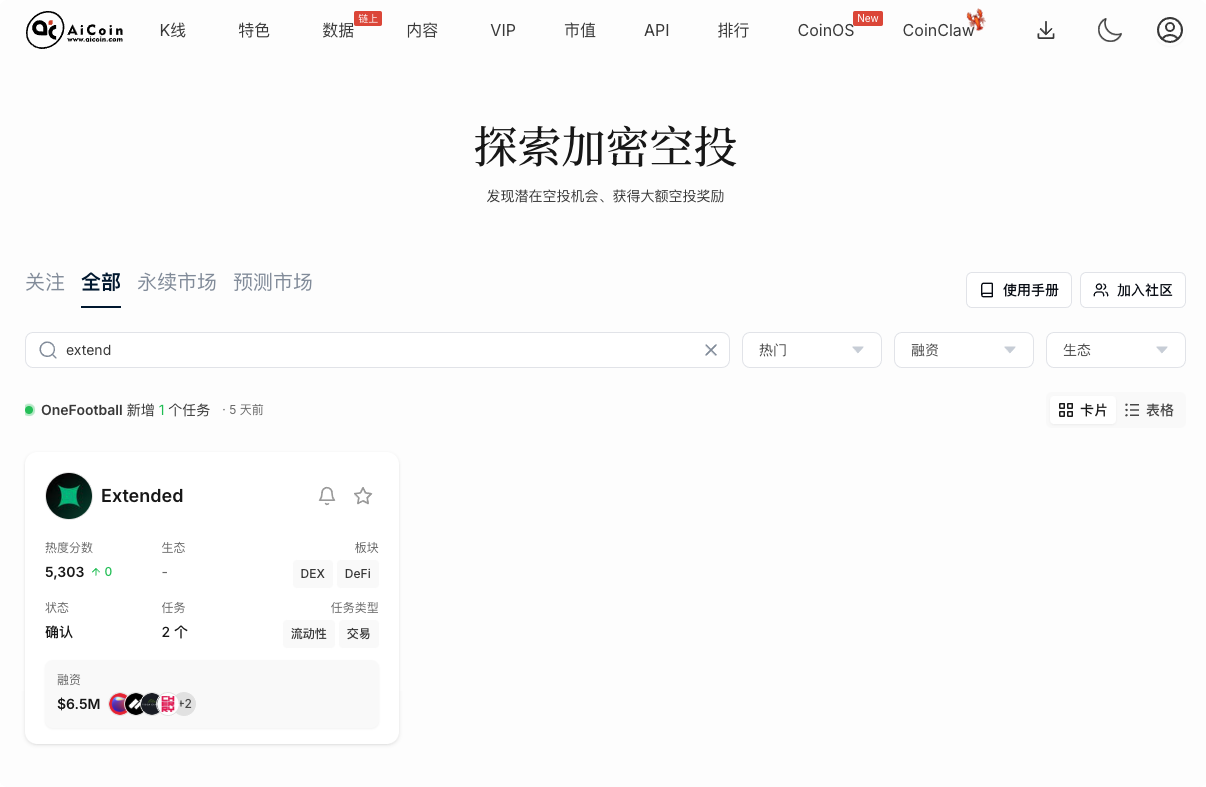Expand the 热门 sort dropdown
Screen dimensions: 1206x787
pyautogui.click(x=811, y=350)
